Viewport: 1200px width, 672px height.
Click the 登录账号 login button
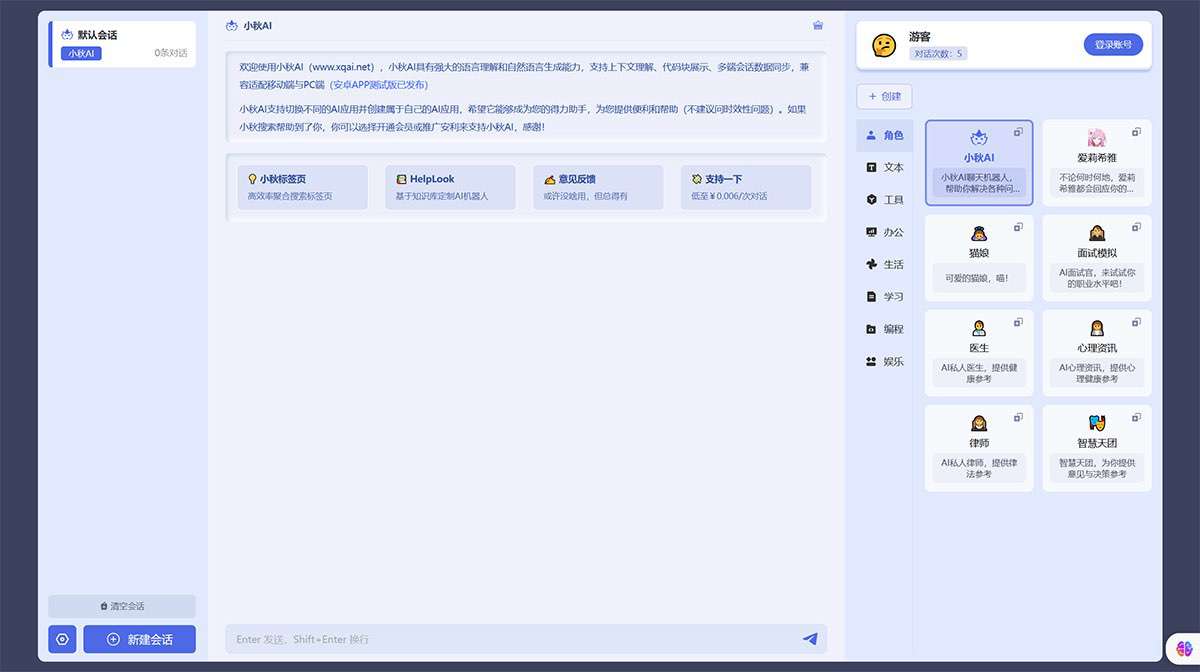[x=1113, y=45]
